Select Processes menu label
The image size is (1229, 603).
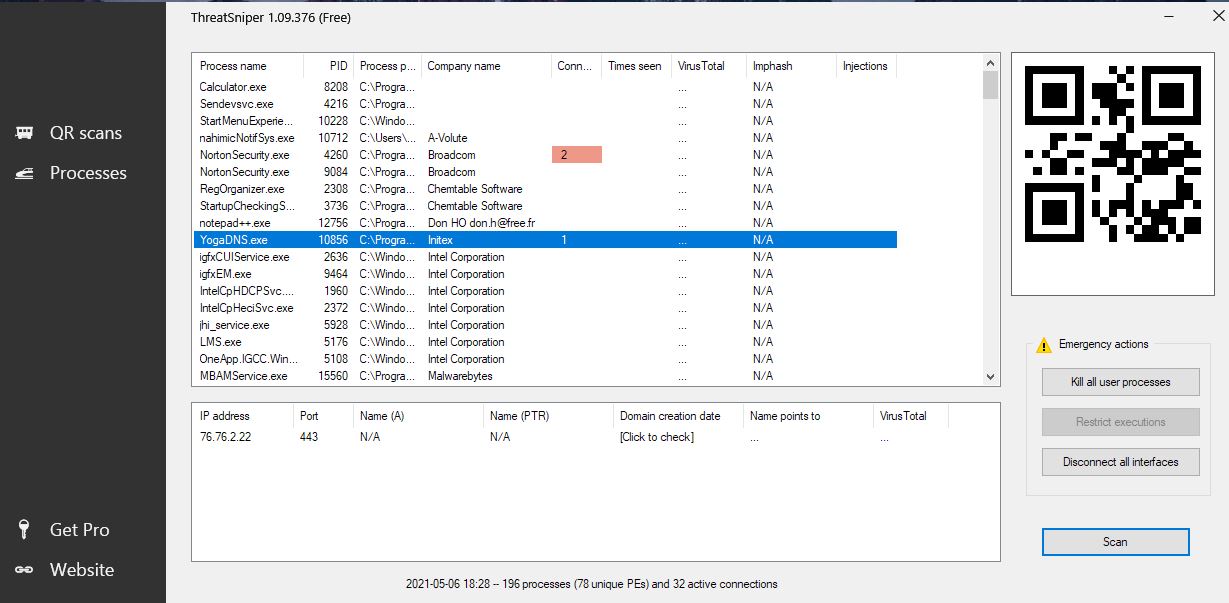pos(88,173)
